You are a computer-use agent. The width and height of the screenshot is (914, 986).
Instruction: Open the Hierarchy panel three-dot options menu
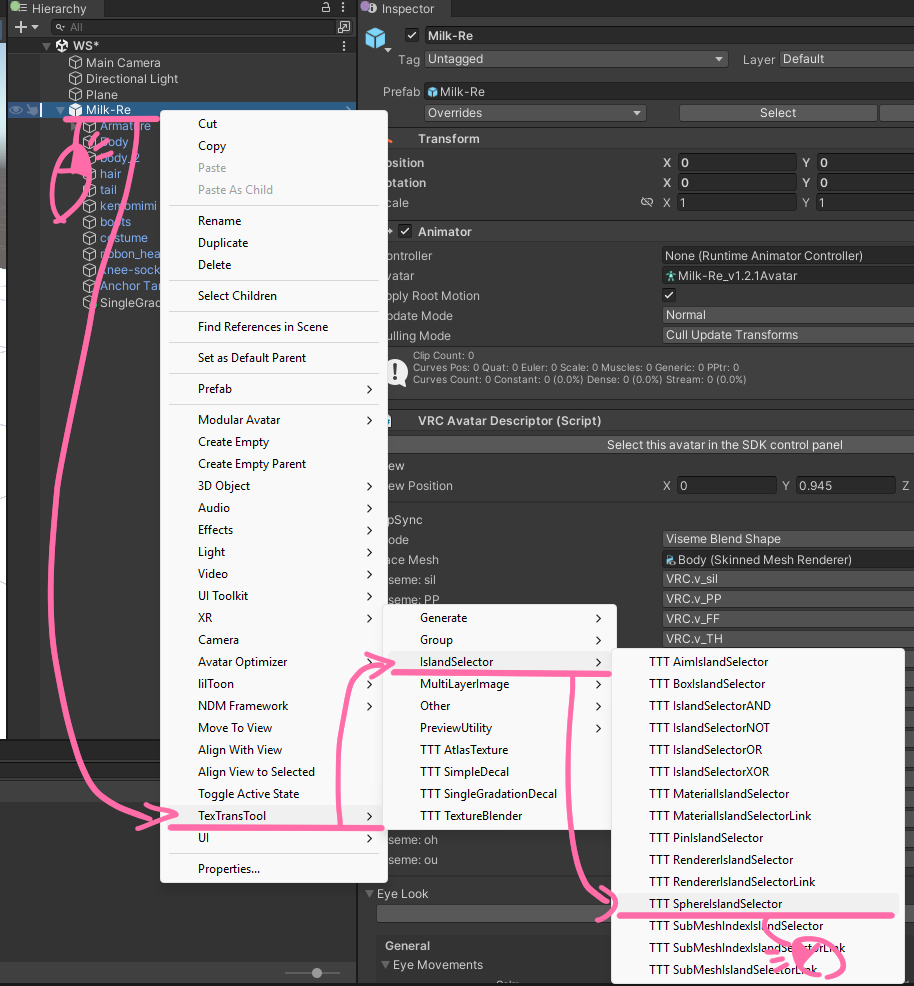pyautogui.click(x=343, y=8)
